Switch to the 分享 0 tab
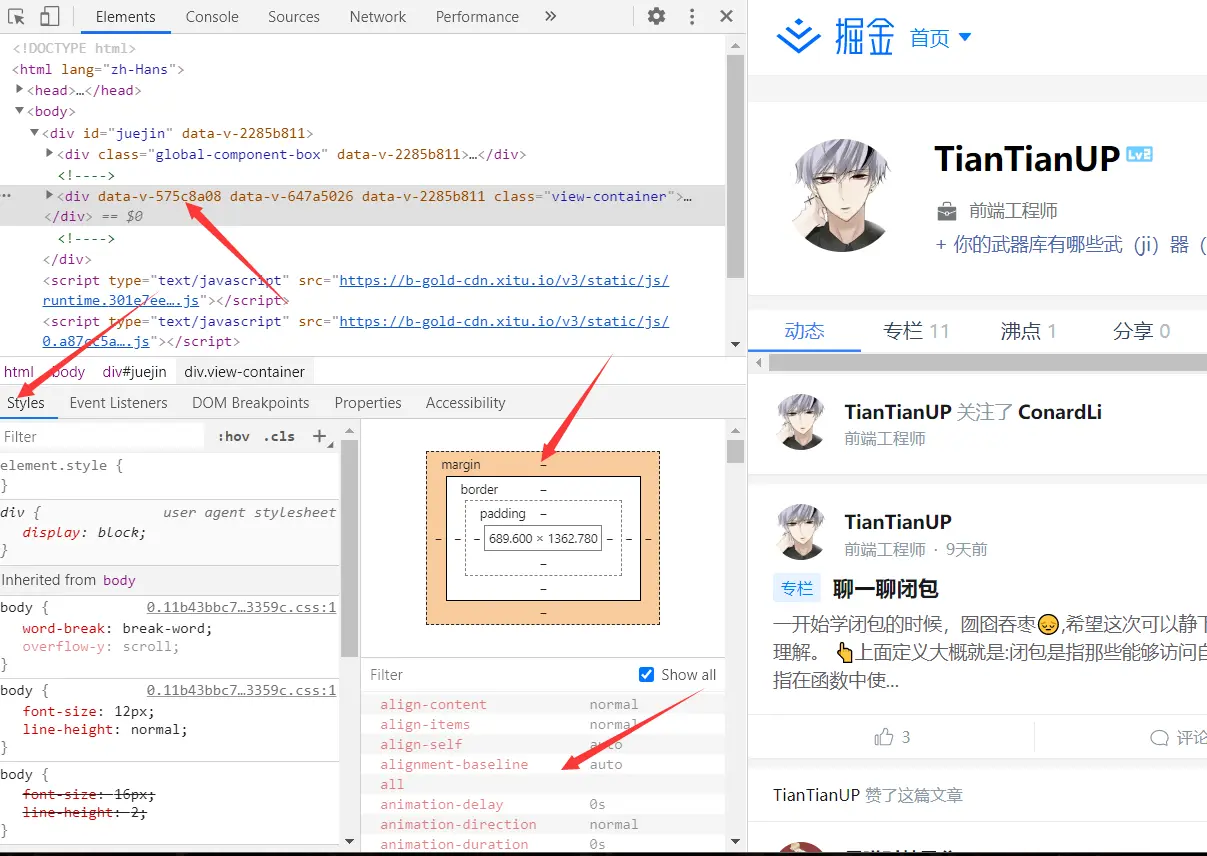 pos(1142,331)
